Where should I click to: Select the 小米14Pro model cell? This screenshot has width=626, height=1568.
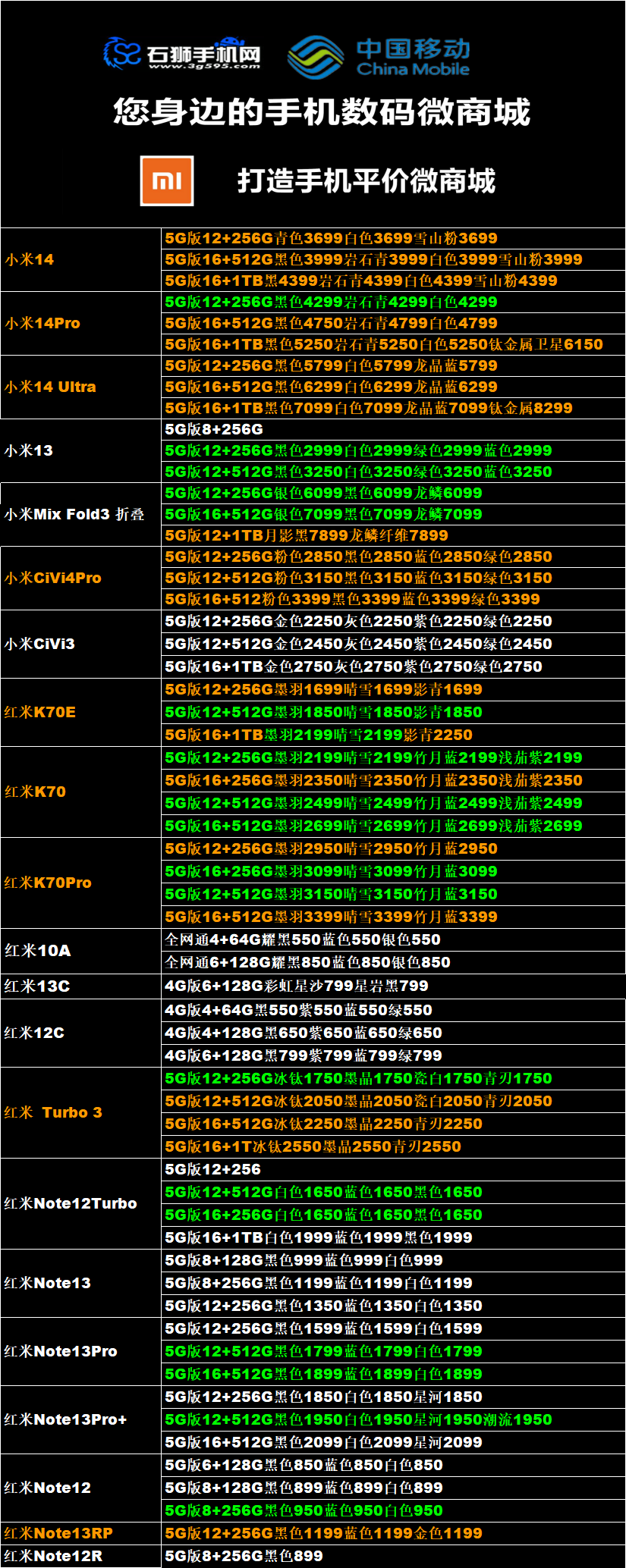(x=81, y=323)
